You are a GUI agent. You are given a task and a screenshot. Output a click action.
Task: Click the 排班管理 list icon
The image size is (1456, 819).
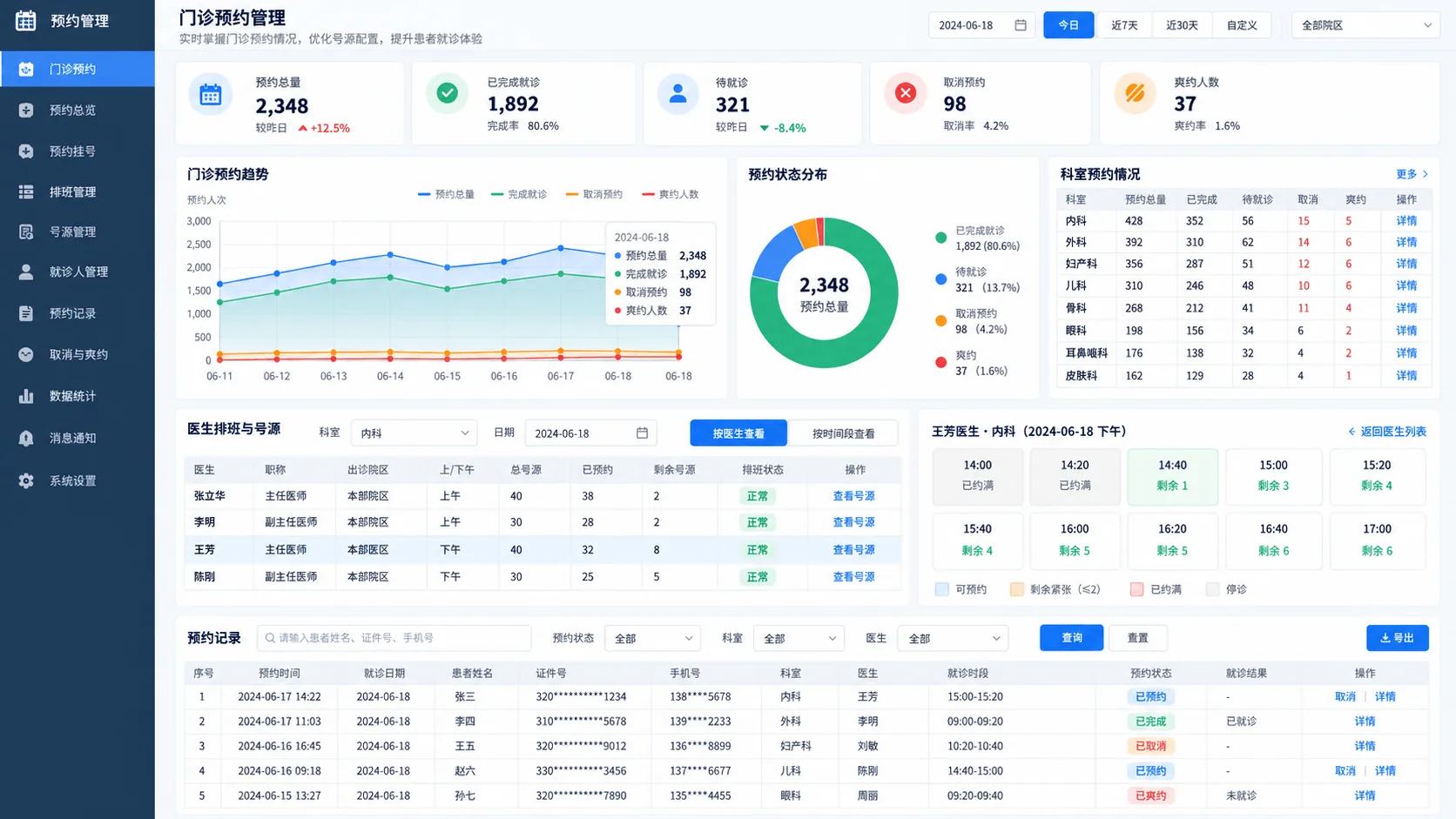[x=26, y=191]
